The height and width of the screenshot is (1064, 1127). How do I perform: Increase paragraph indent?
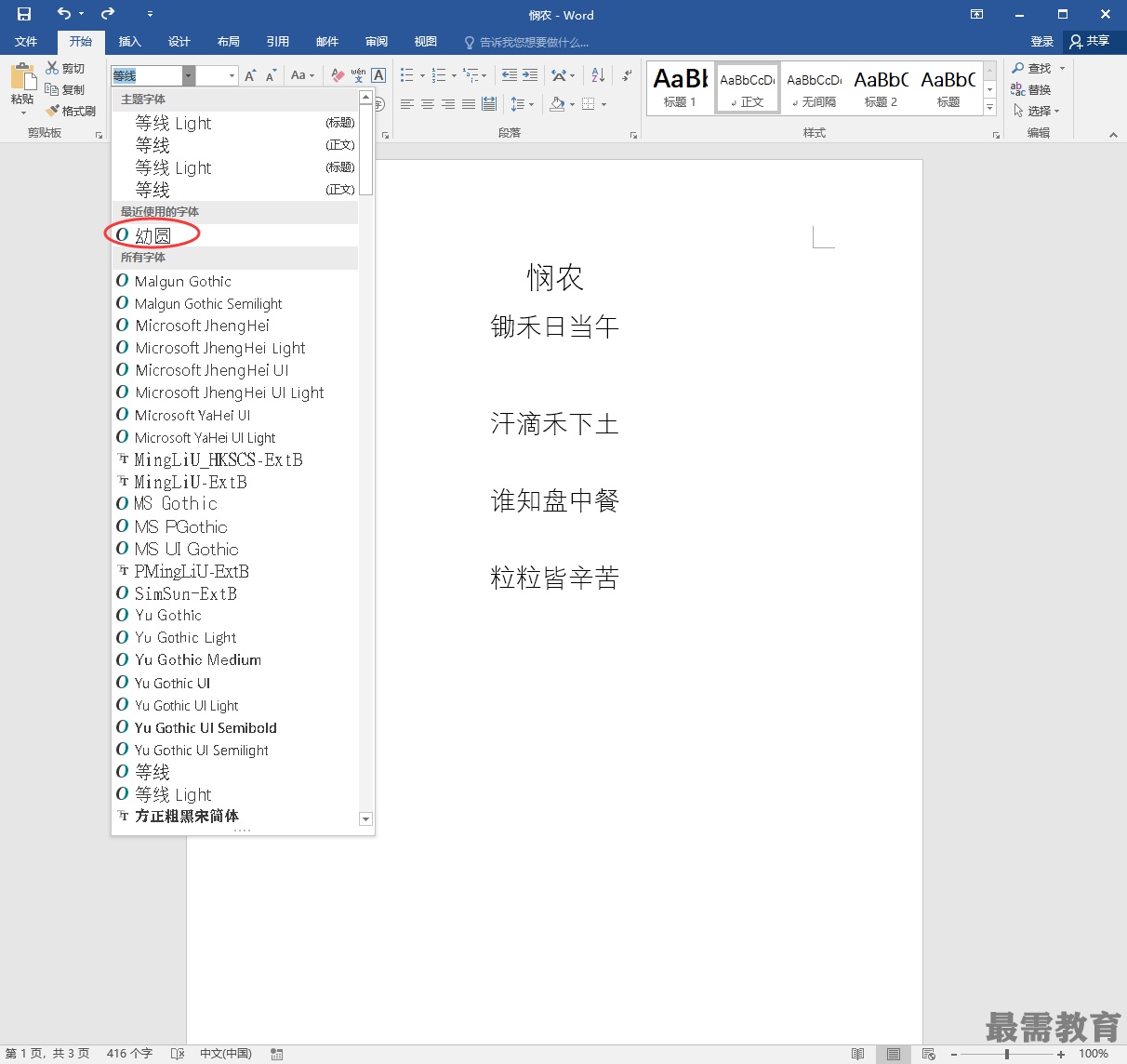point(530,75)
